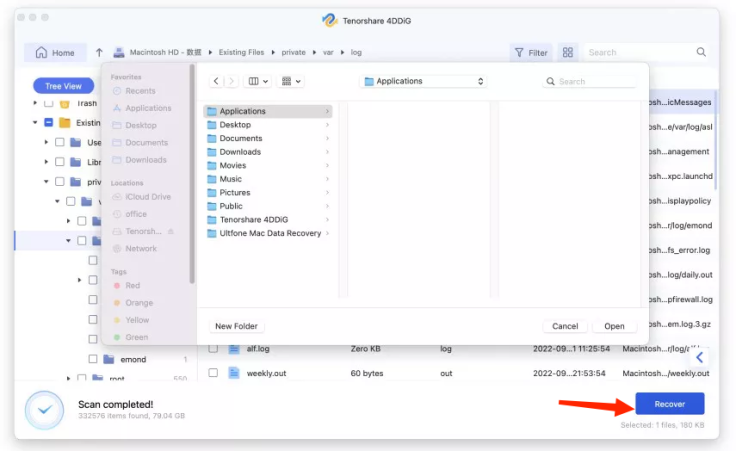This screenshot has width=736, height=451.
Task: Toggle the Trash checkbox
Action: pyautogui.click(x=48, y=103)
